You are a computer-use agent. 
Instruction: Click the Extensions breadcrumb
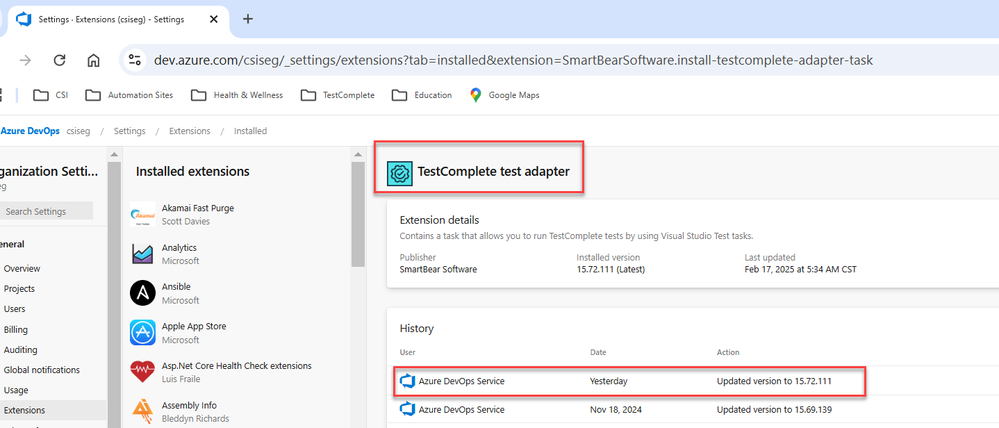coord(189,131)
